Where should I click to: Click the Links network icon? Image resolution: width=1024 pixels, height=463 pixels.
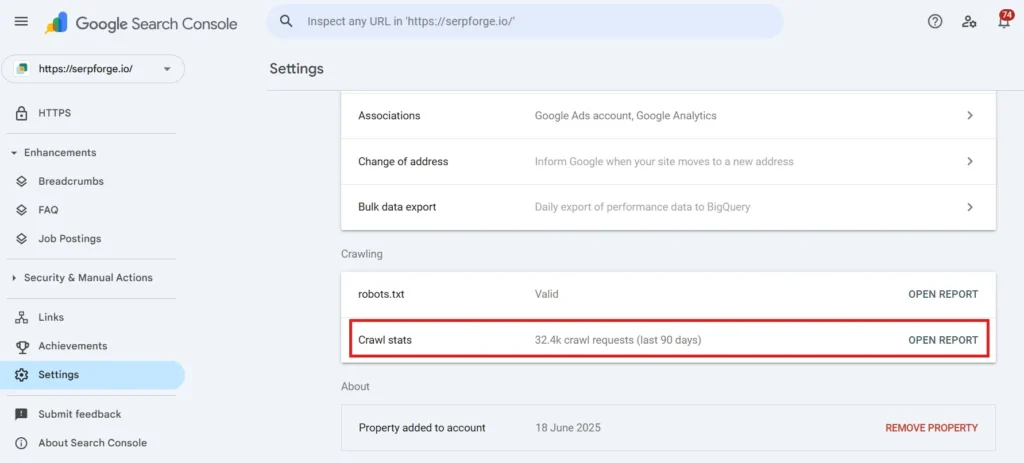pos(22,317)
